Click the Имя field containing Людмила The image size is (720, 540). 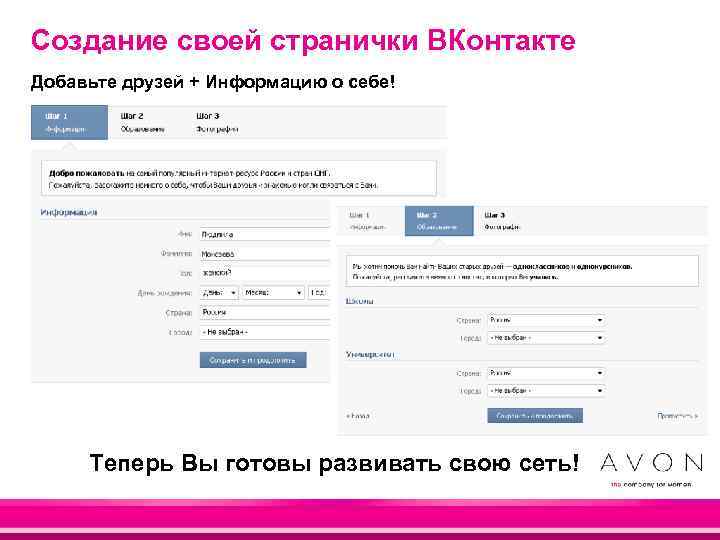point(264,235)
